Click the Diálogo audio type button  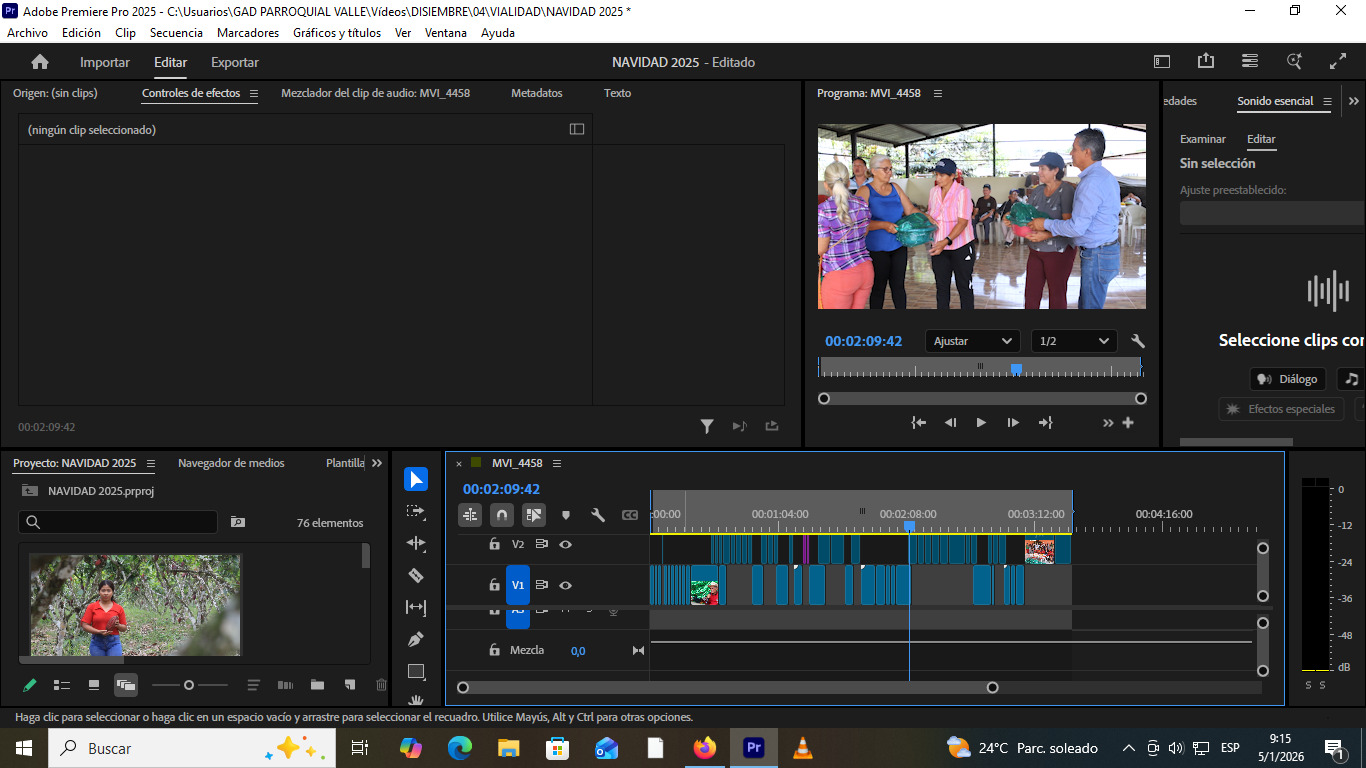[1288, 379]
